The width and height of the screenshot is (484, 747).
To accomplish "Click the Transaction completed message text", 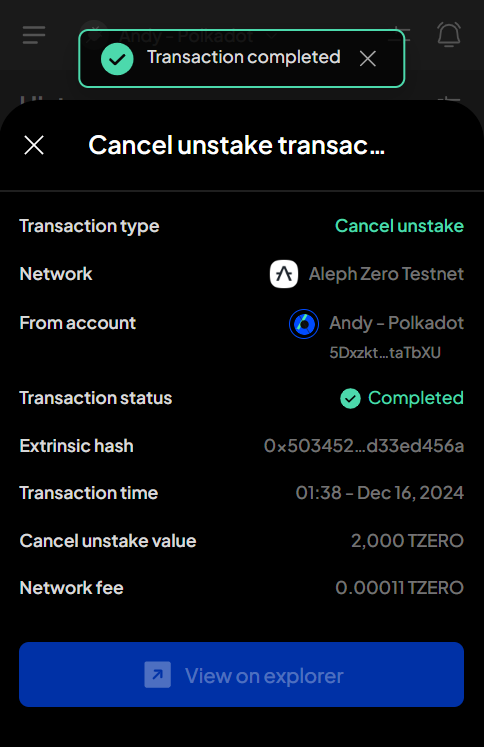I will [244, 57].
